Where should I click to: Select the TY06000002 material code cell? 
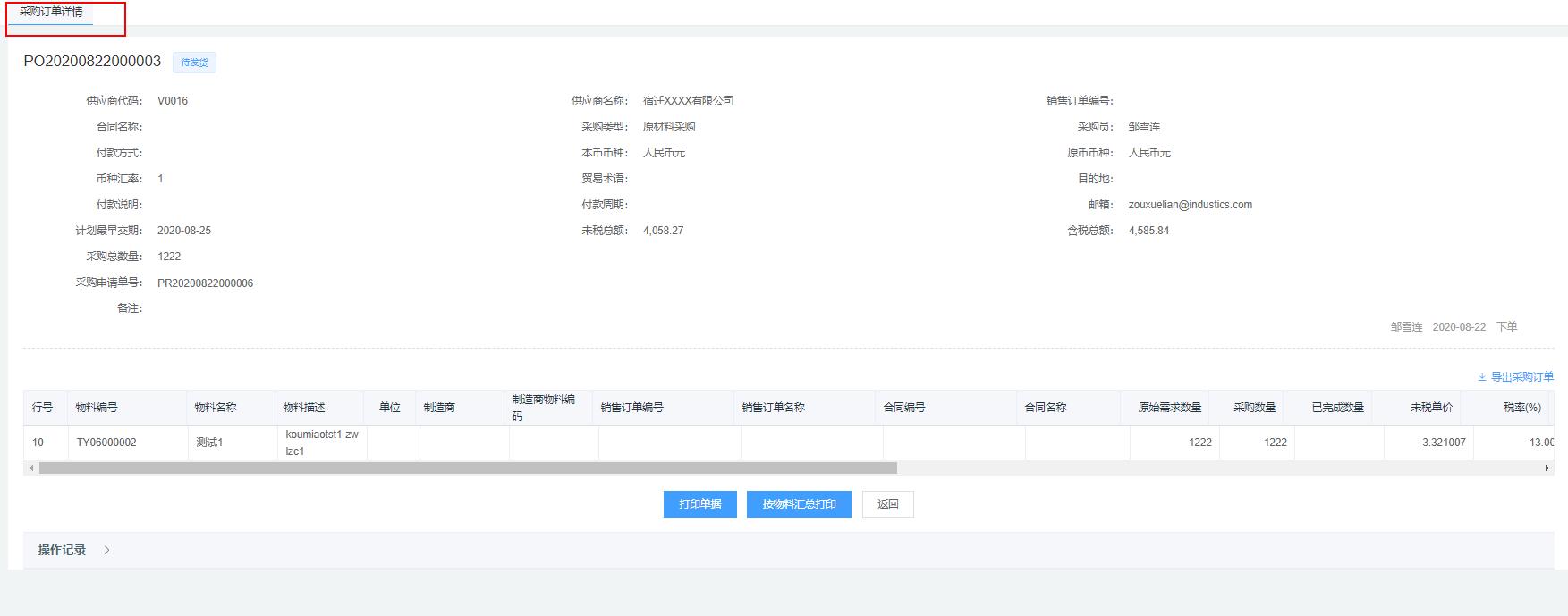[106, 443]
